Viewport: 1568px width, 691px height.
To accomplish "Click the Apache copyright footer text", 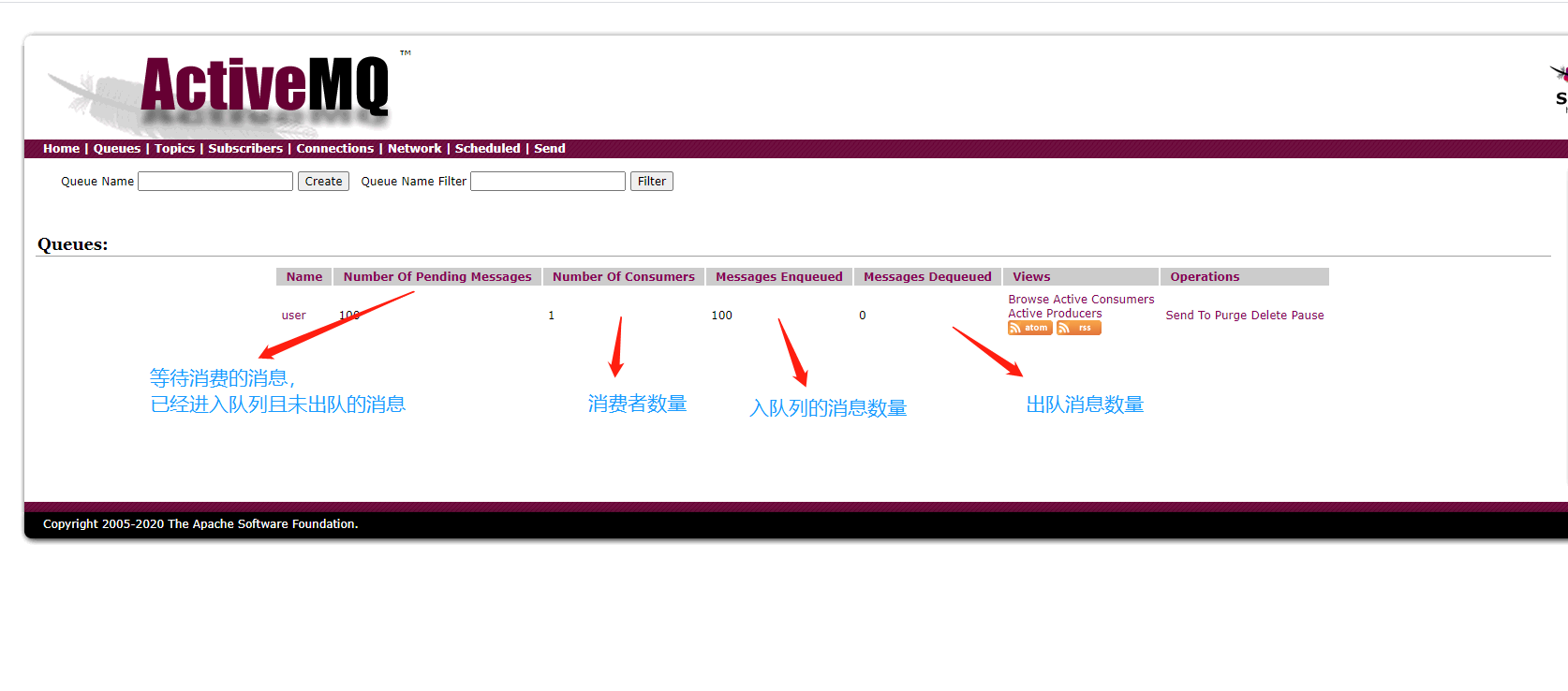I will (200, 524).
